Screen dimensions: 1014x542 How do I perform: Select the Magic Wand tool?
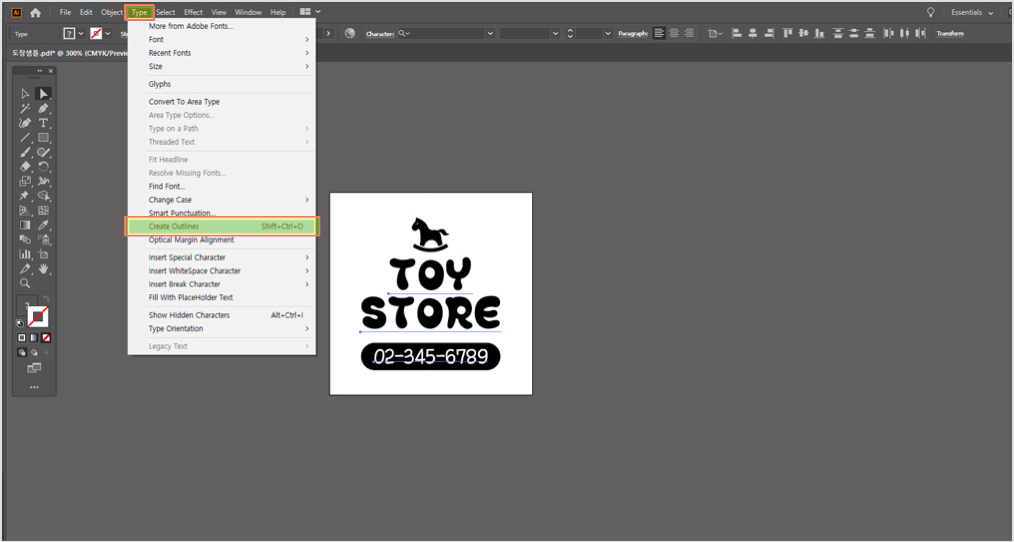tap(25, 109)
